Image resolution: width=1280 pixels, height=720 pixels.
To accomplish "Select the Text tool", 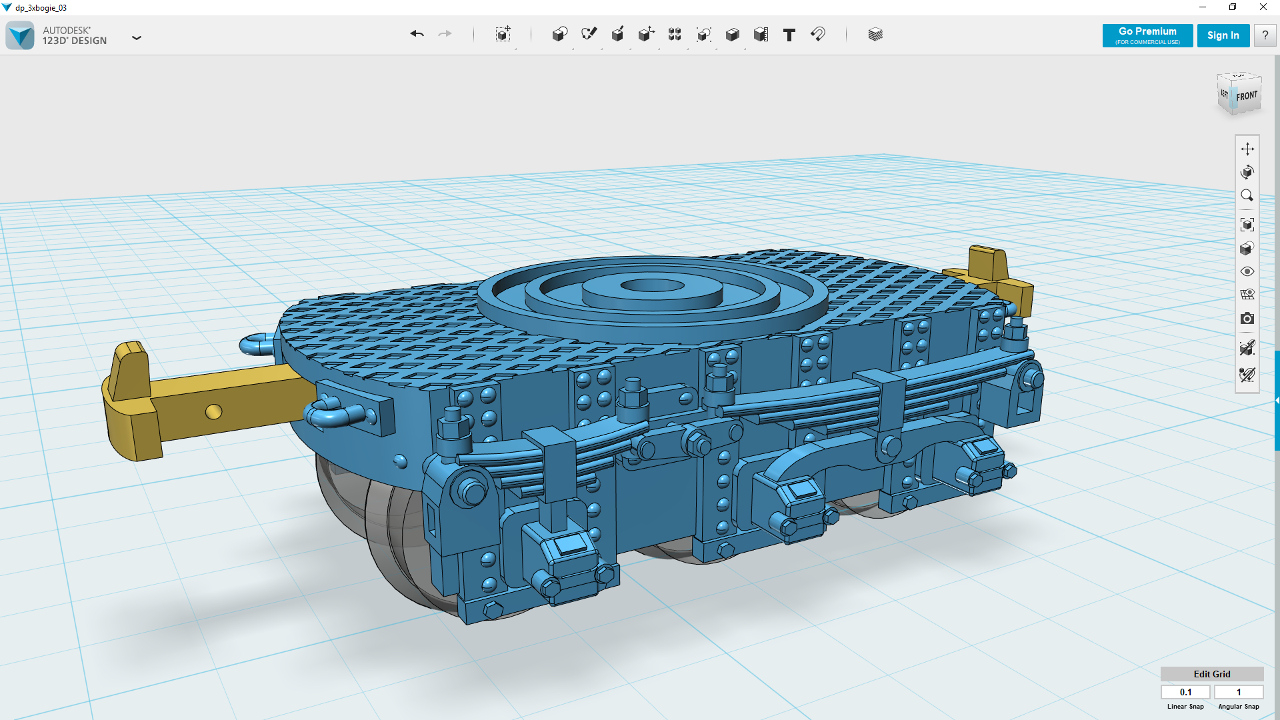I will 789,34.
